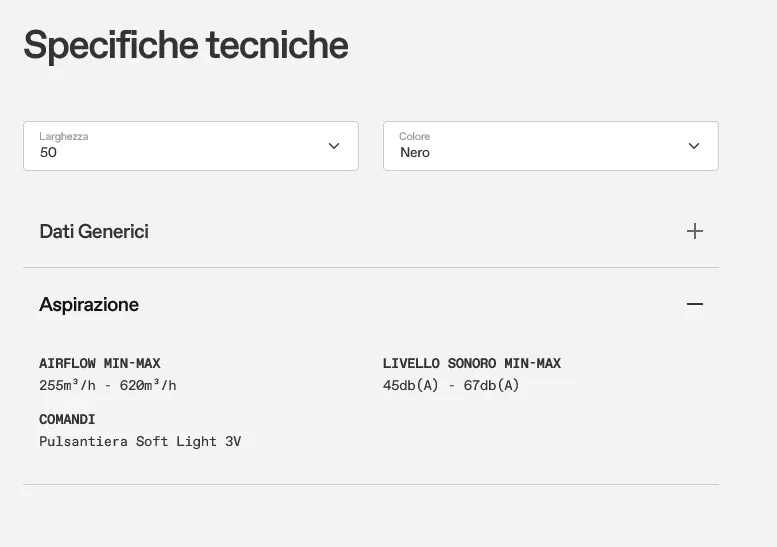The width and height of the screenshot is (777, 547).
Task: Click the selected value 50 in Larghezza
Action: tap(48, 153)
